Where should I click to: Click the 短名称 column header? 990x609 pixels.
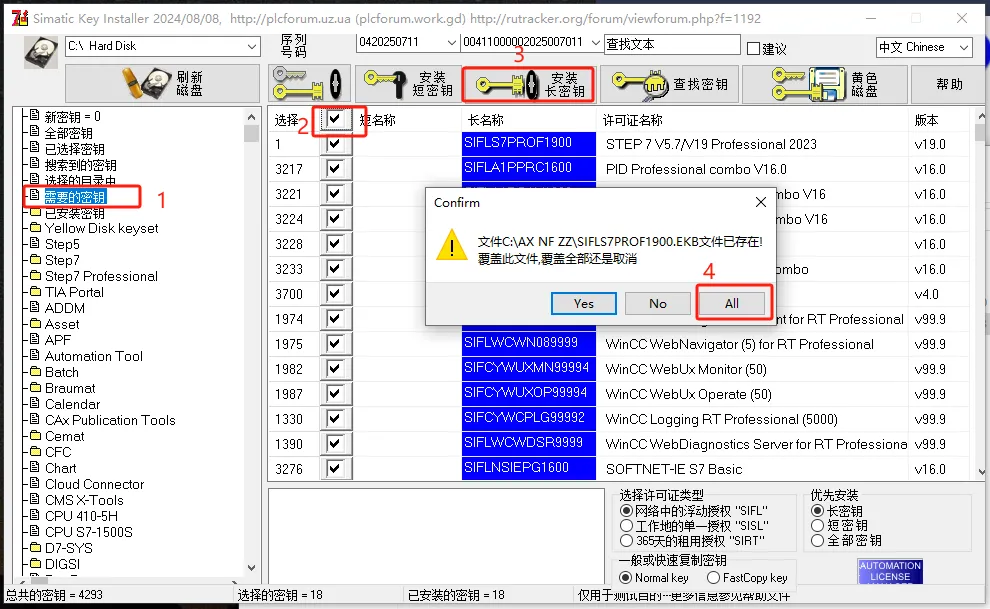point(378,120)
